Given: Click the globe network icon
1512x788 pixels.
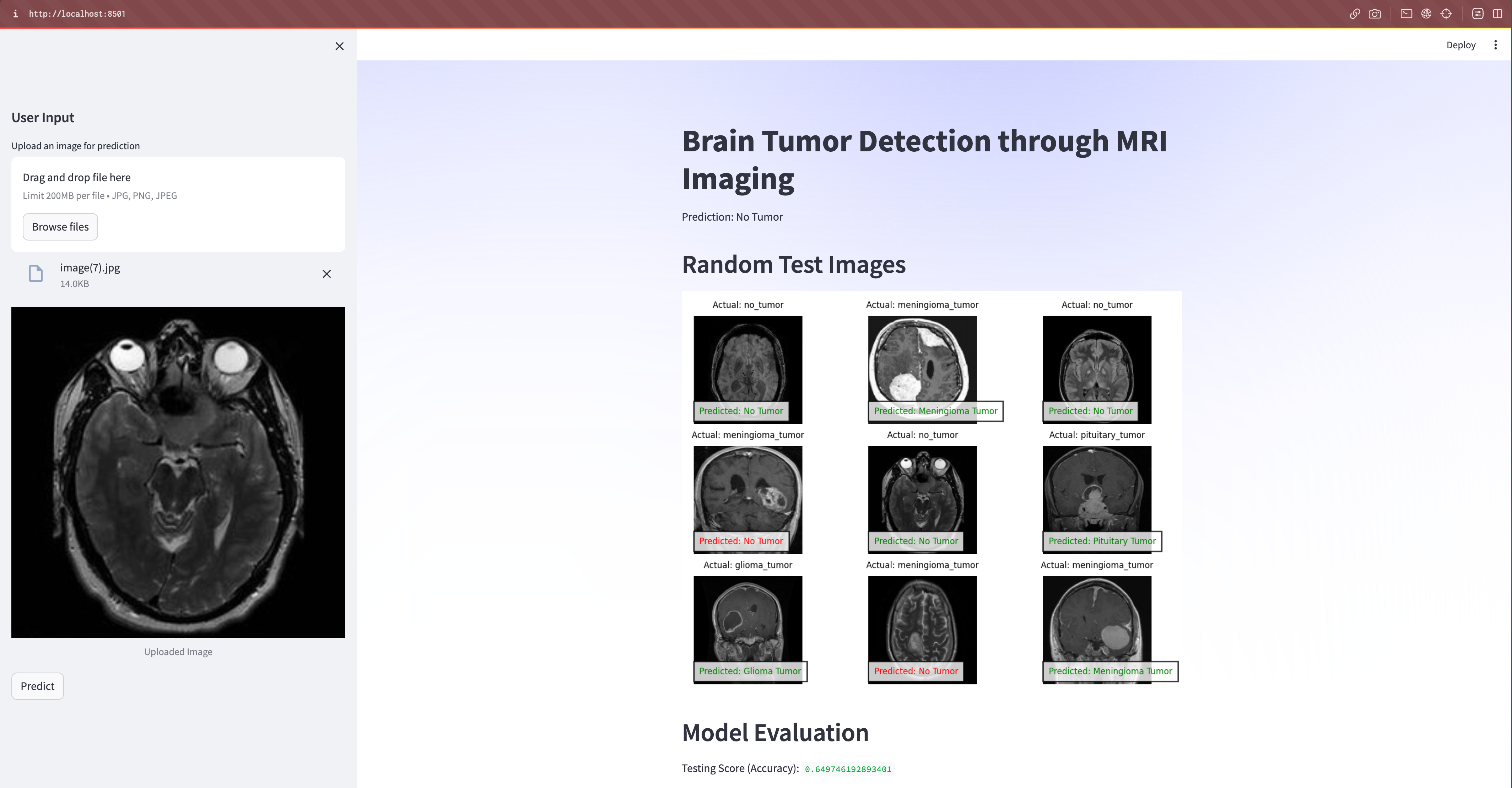Looking at the screenshot, I should 1426,14.
